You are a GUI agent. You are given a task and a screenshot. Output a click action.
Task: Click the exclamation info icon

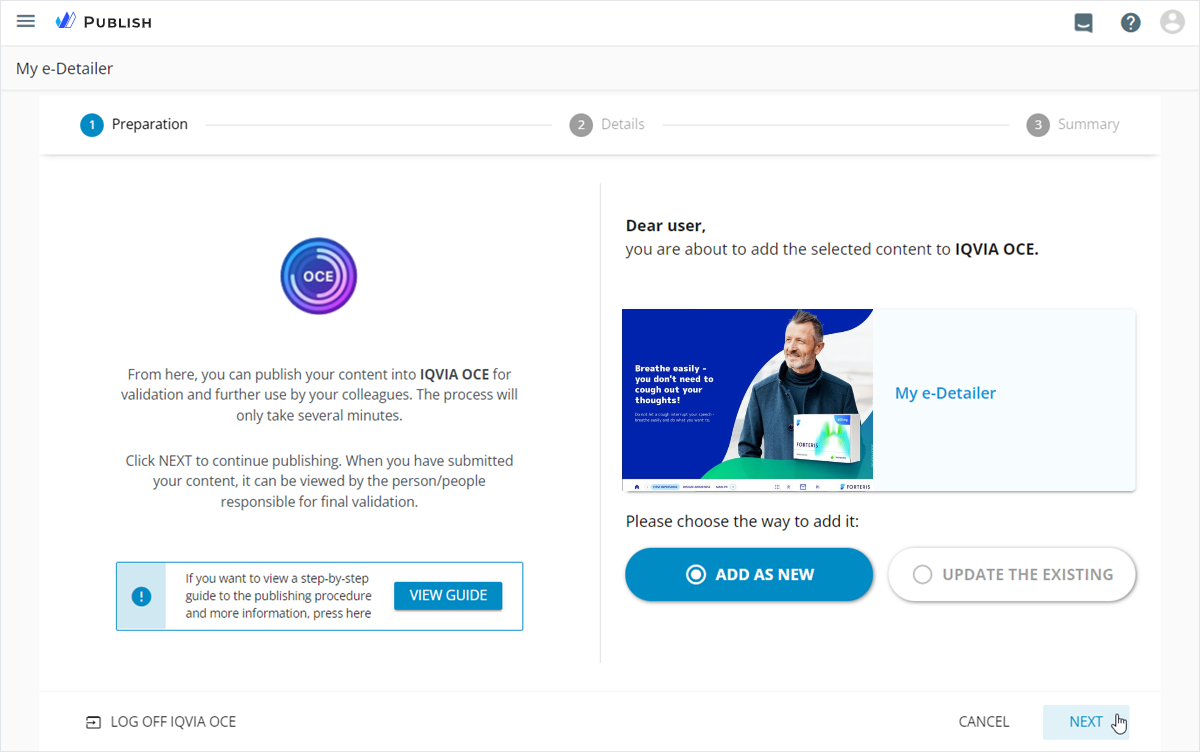(x=141, y=596)
